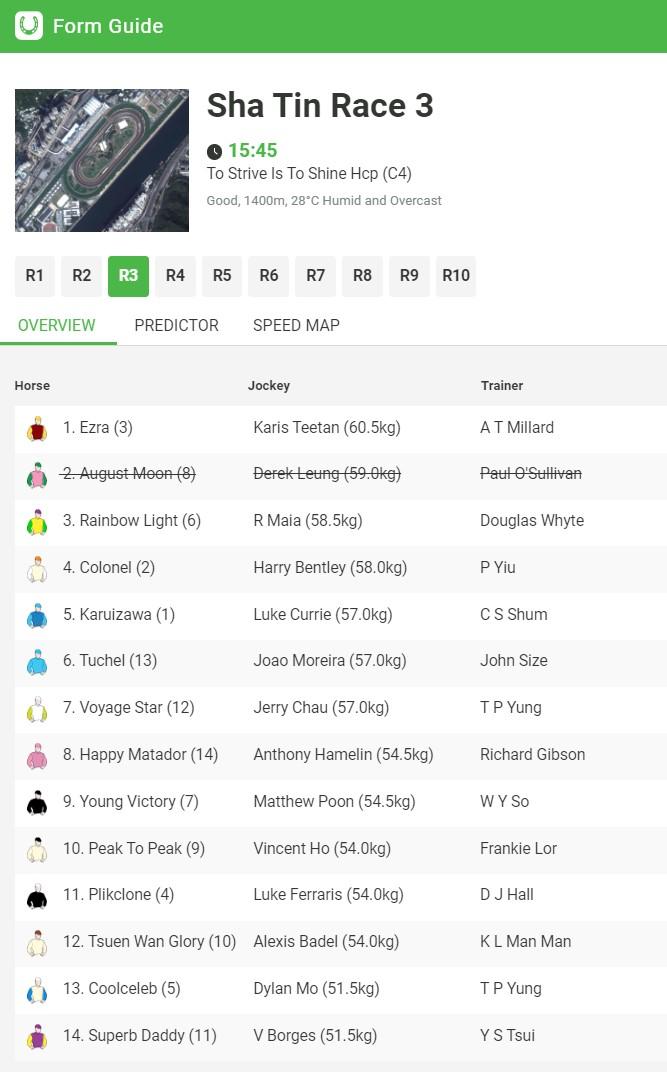Viewport: 667px width, 1072px height.
Task: Click Happy Matador's pink jockey silk icon
Action: pos(37,756)
